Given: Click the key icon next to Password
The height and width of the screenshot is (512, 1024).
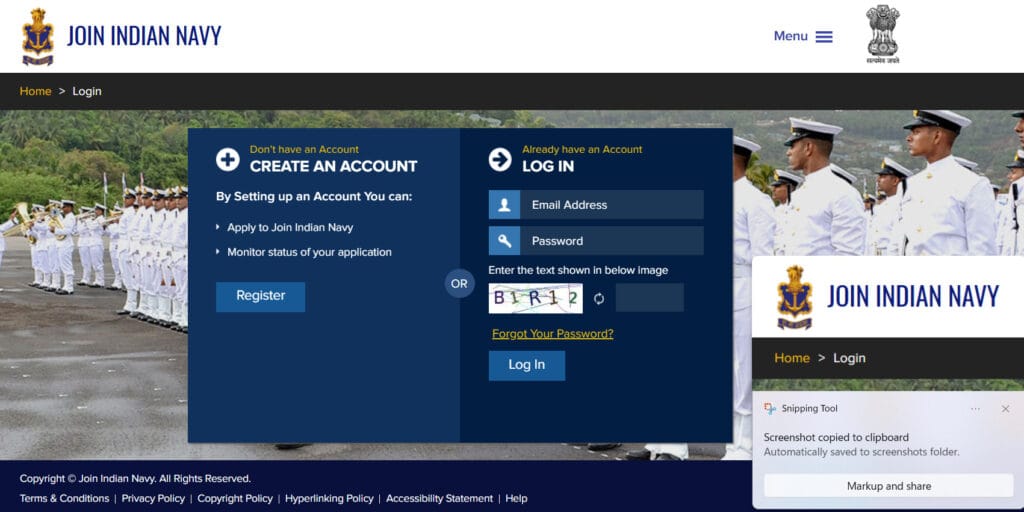Looking at the screenshot, I should click(x=504, y=241).
